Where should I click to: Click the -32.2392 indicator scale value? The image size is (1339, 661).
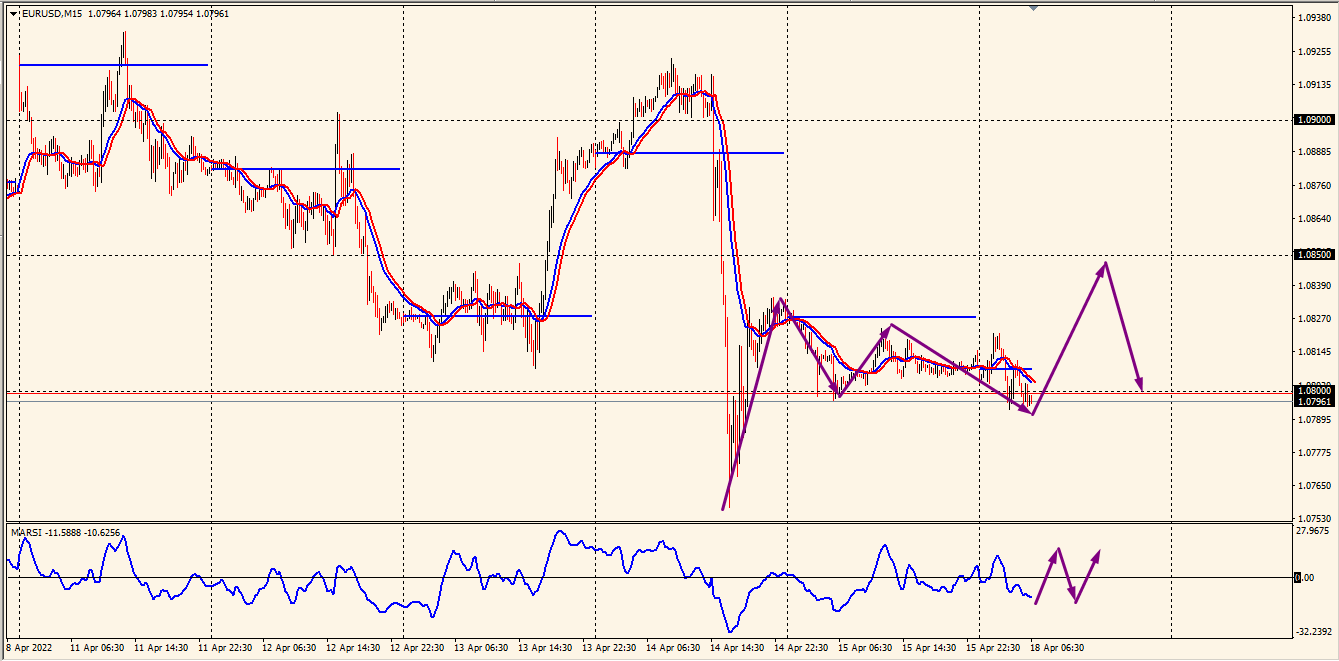click(x=1314, y=631)
